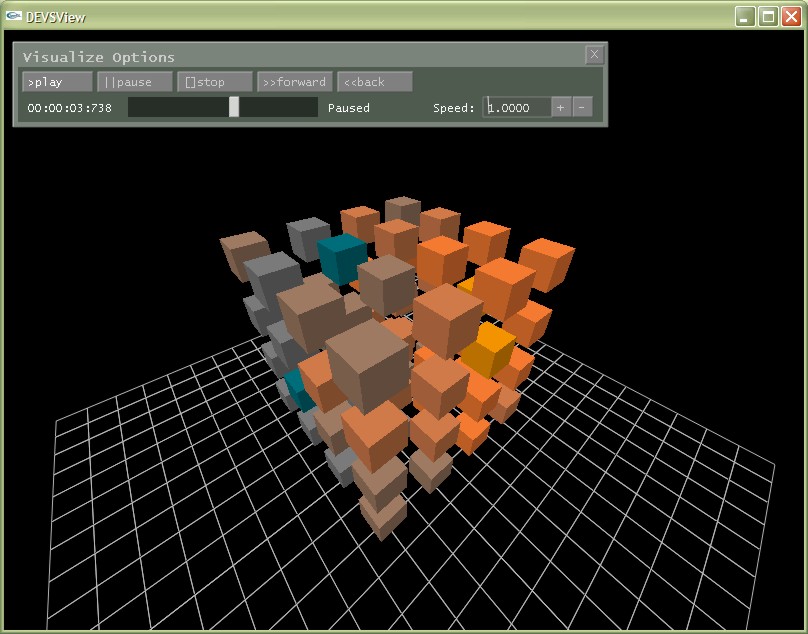This screenshot has height=634, width=808.
Task: Select the teal cube near cluster top
Action: (342, 257)
